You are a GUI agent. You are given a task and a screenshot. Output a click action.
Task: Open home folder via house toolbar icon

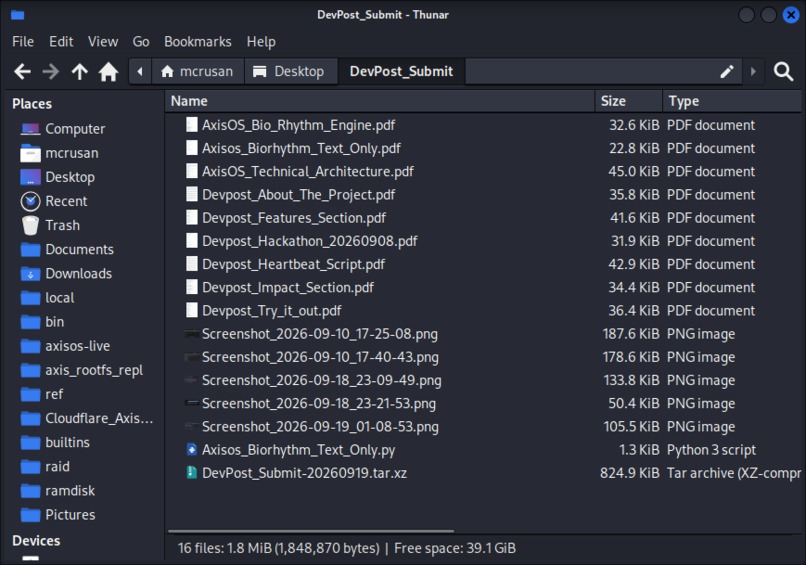[108, 71]
